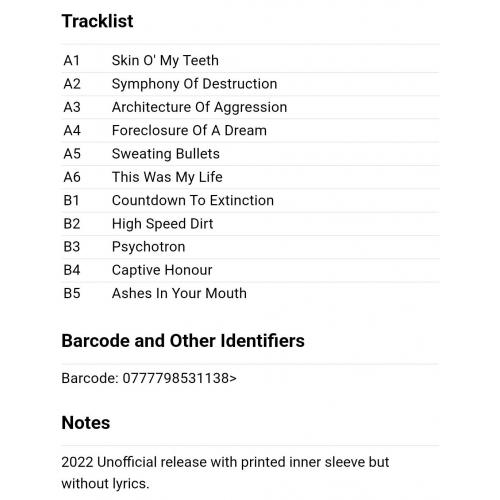This screenshot has height=500, width=500.
Task: Click the Tracklist section heading
Action: (x=97, y=21)
